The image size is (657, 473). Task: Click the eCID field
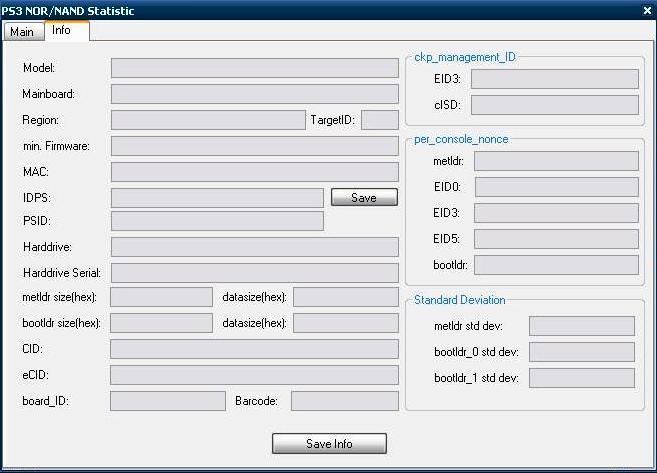click(254, 375)
